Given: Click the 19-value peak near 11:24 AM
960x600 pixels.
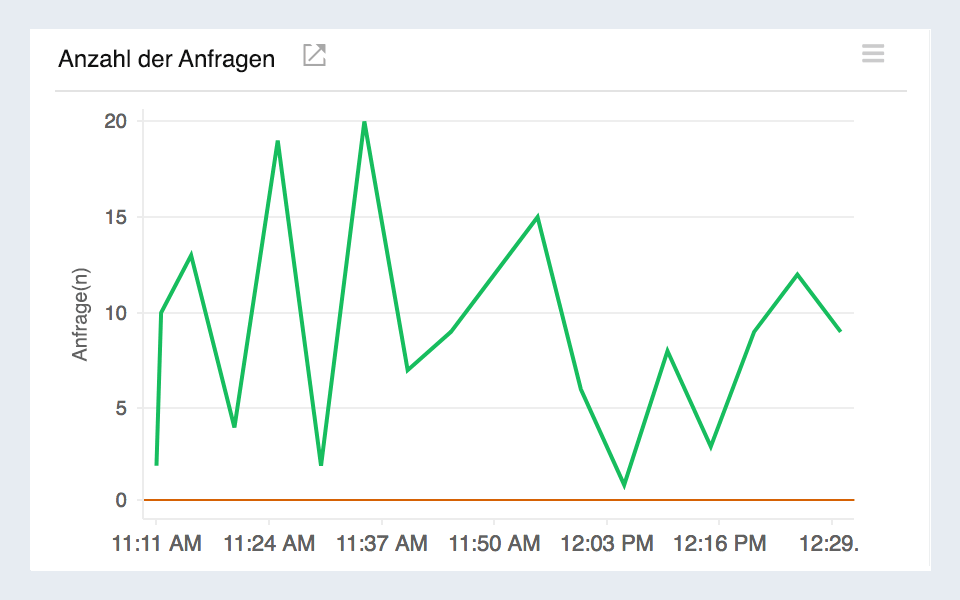Looking at the screenshot, I should pos(278,142).
